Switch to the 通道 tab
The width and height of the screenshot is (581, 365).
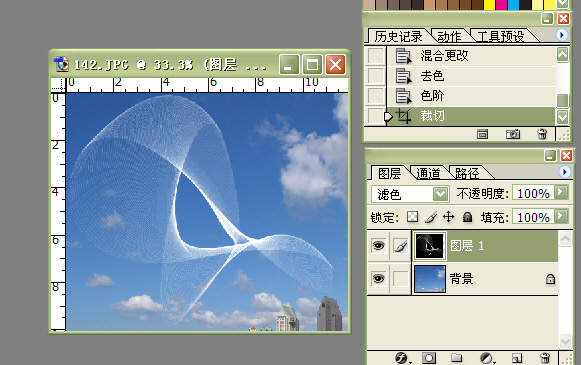pyautogui.click(x=428, y=173)
